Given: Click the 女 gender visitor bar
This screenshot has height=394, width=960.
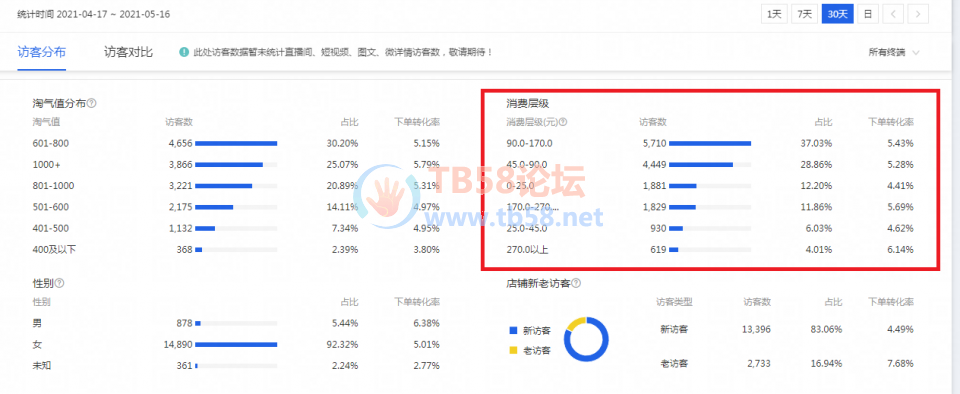Looking at the screenshot, I should click(x=236, y=344).
